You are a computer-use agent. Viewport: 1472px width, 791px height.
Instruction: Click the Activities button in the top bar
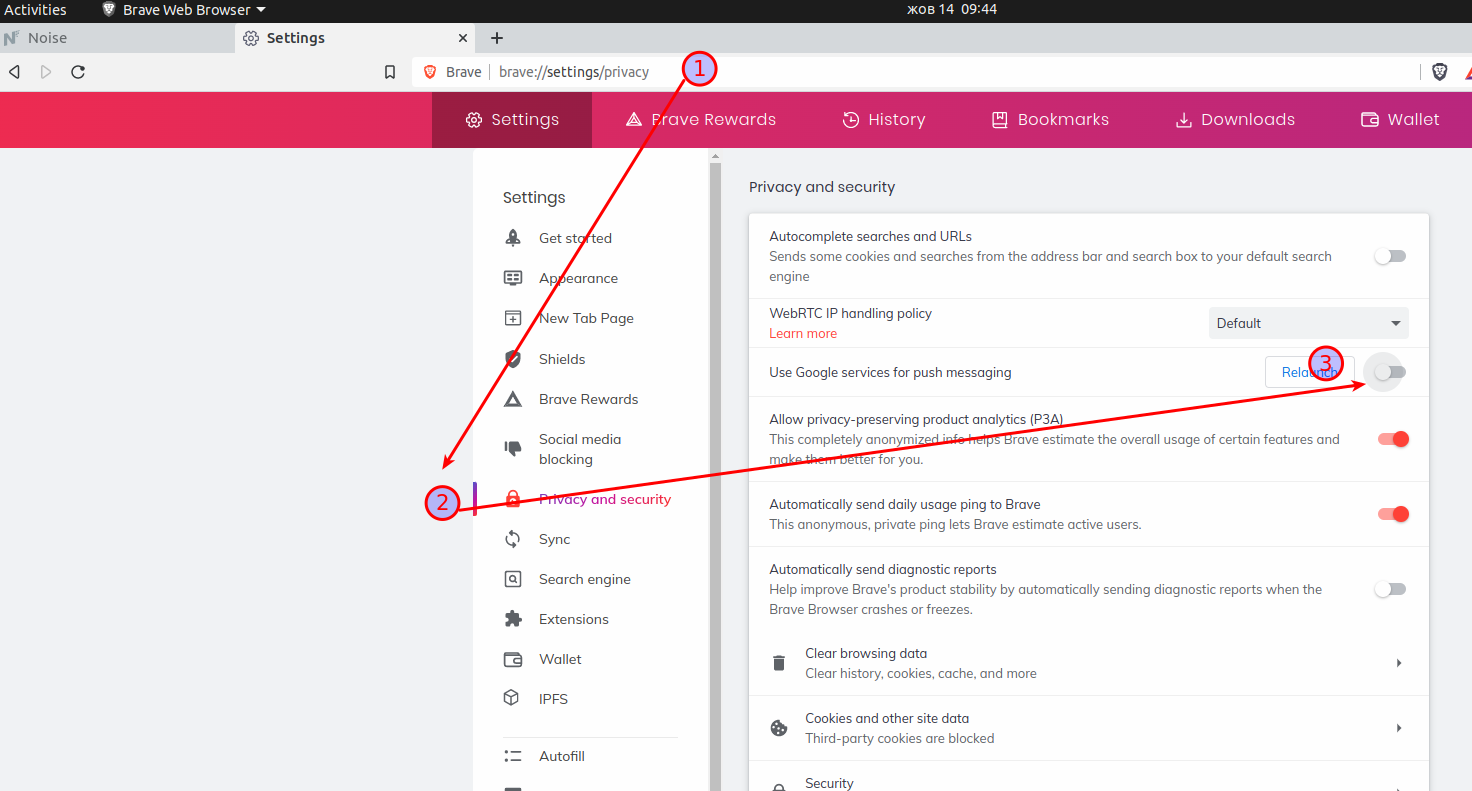point(35,10)
